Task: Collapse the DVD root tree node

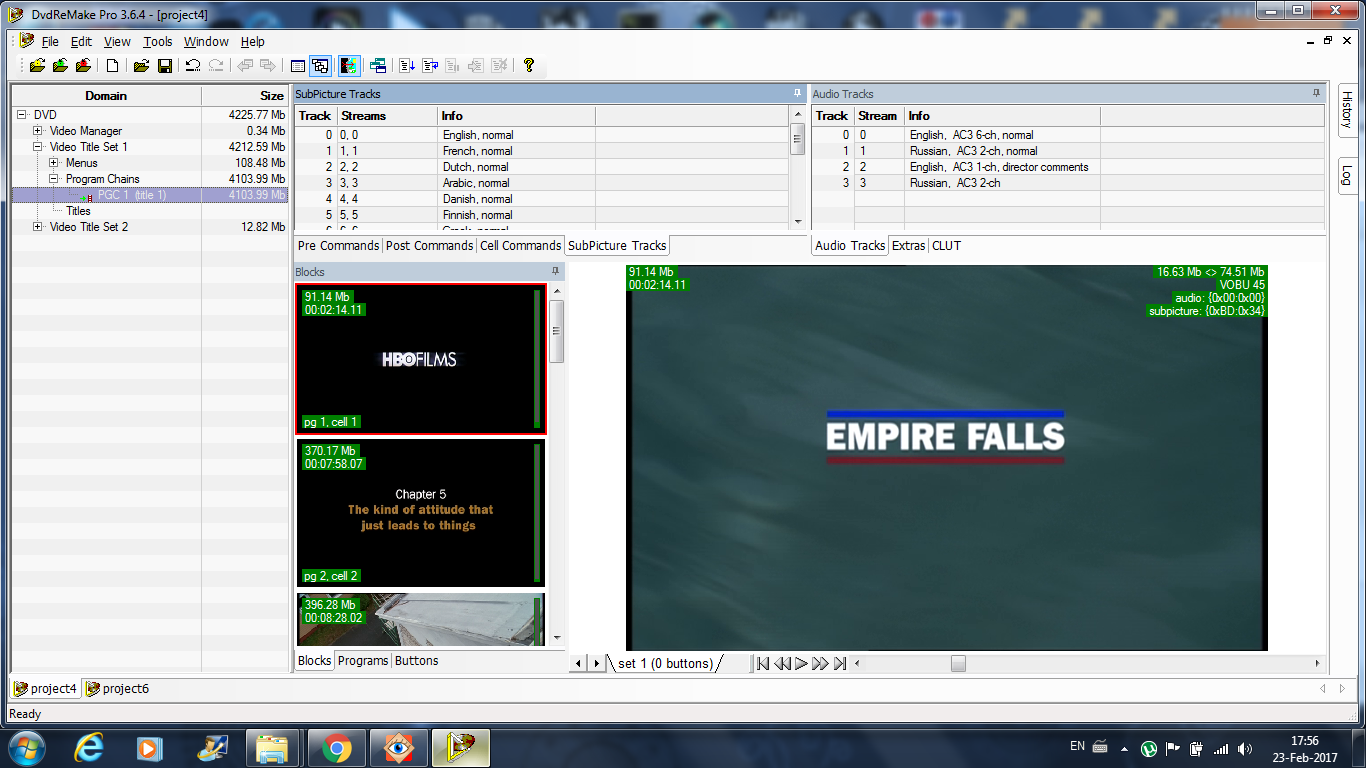Action: pos(22,115)
